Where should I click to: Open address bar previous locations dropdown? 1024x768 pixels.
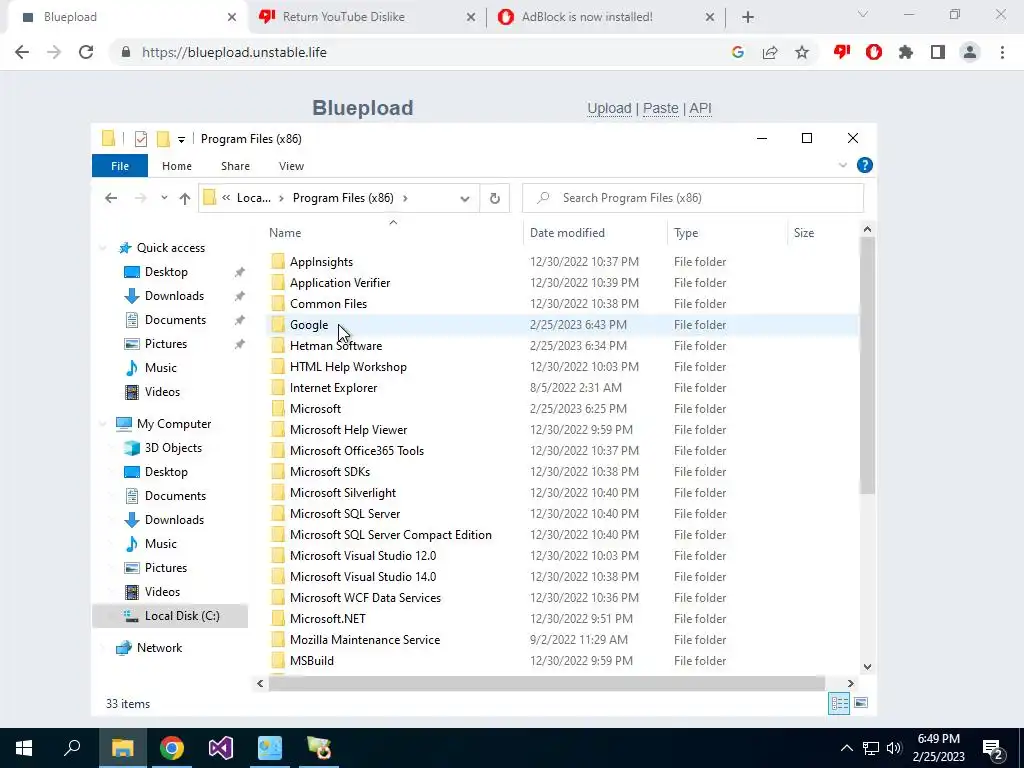[x=464, y=198]
